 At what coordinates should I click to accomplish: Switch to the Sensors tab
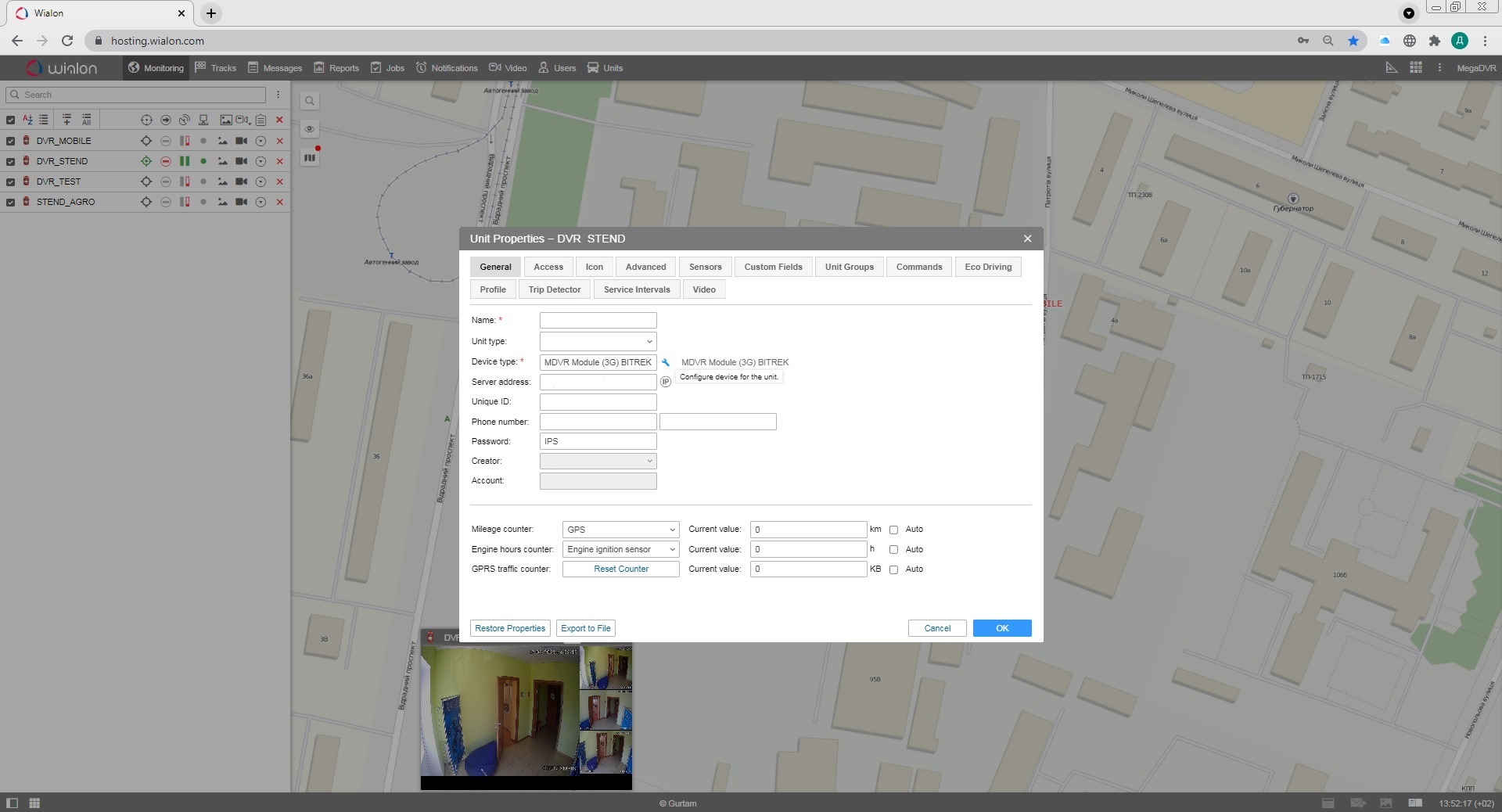[705, 267]
